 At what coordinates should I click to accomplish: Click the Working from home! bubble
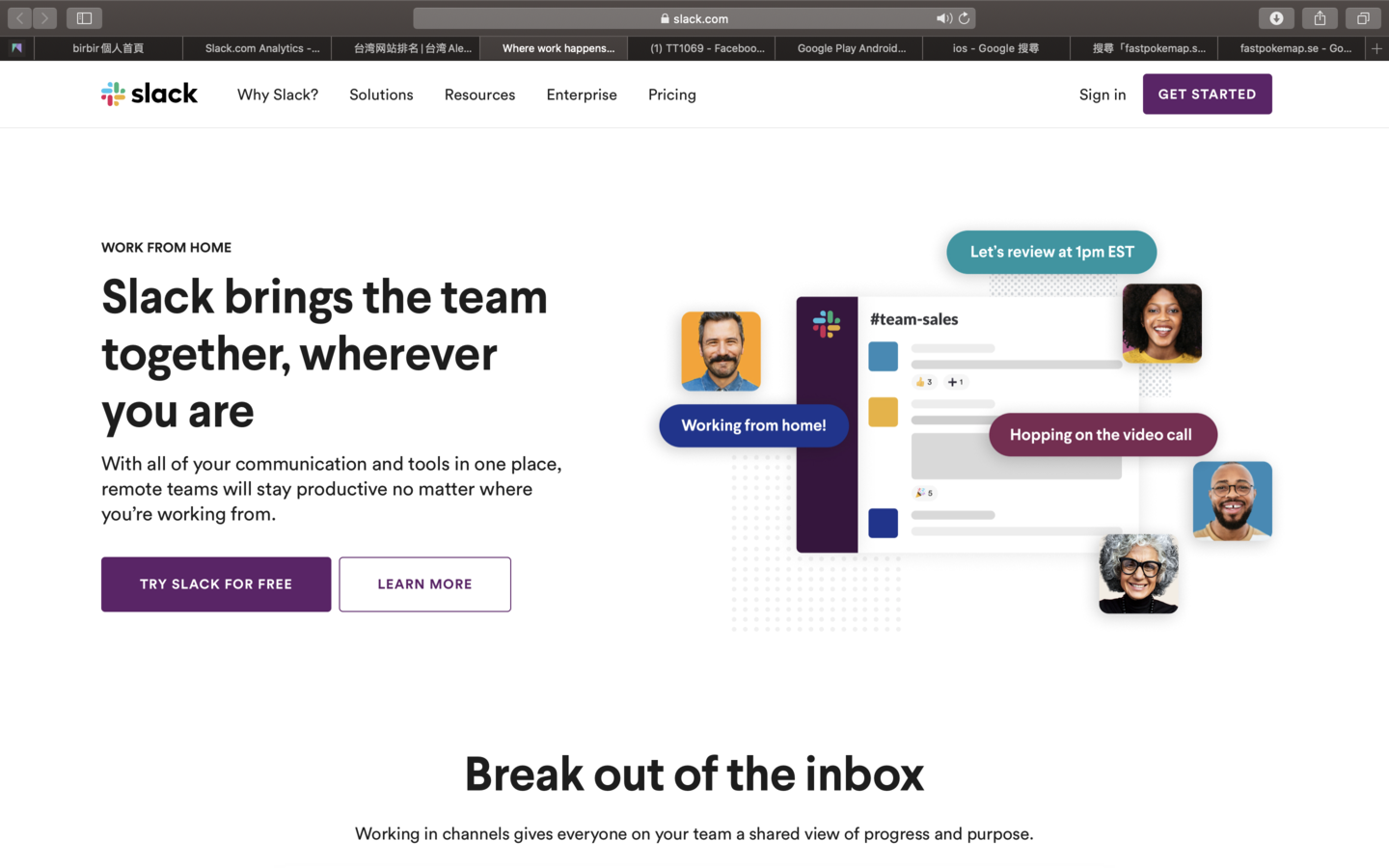(753, 425)
